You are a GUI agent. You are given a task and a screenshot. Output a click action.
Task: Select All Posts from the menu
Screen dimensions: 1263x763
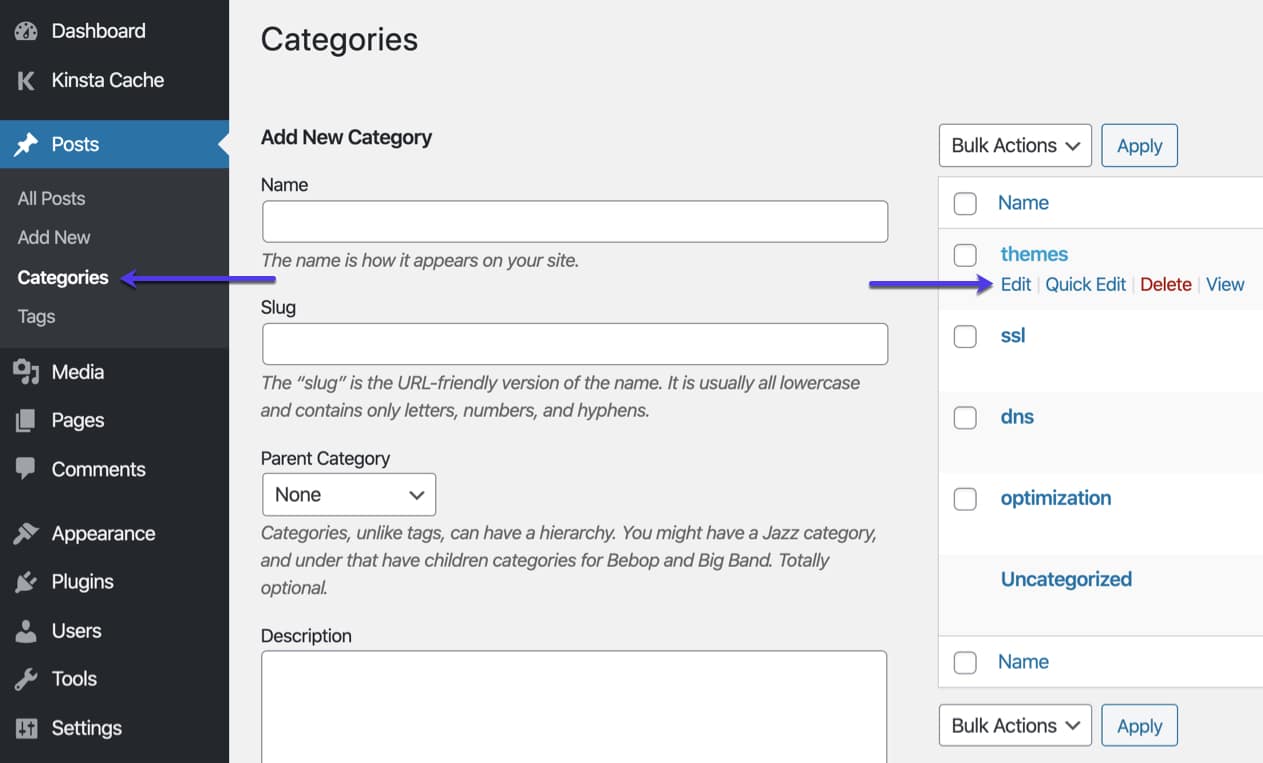pyautogui.click(x=50, y=198)
